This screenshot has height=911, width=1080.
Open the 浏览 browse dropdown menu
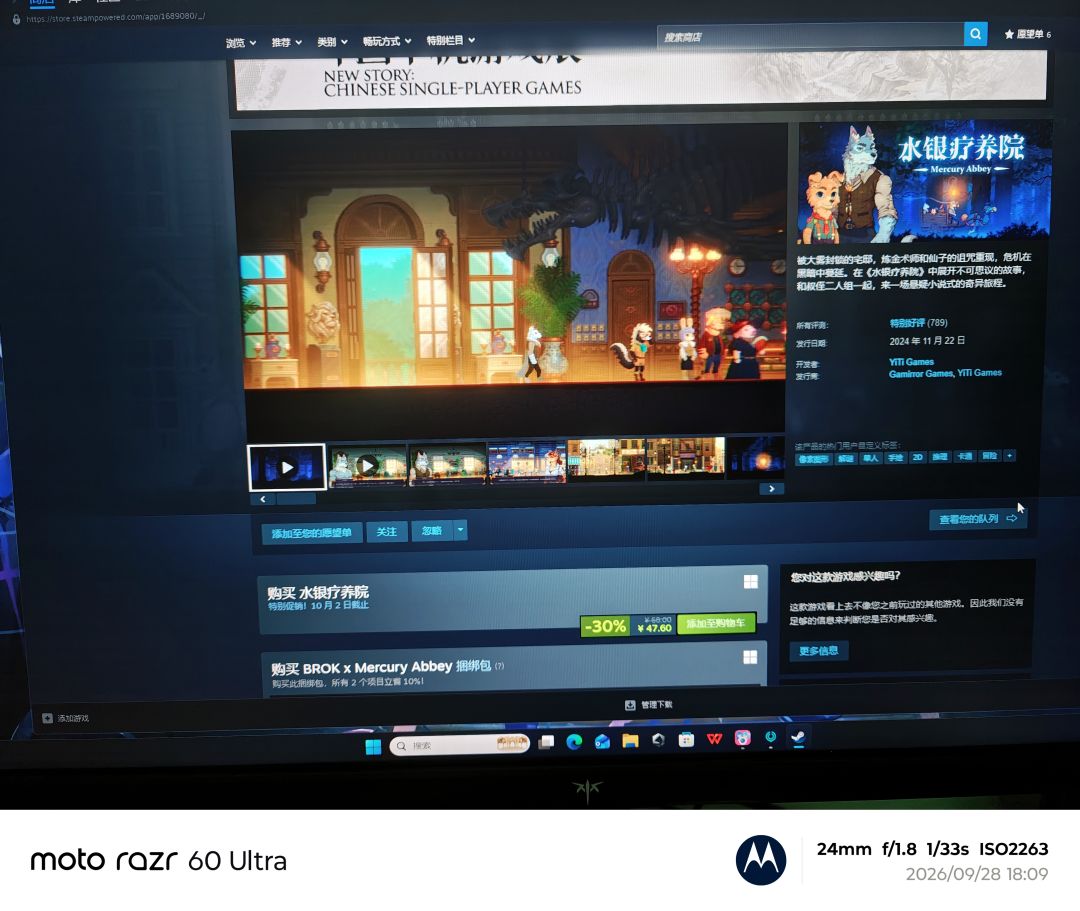[x=240, y=43]
